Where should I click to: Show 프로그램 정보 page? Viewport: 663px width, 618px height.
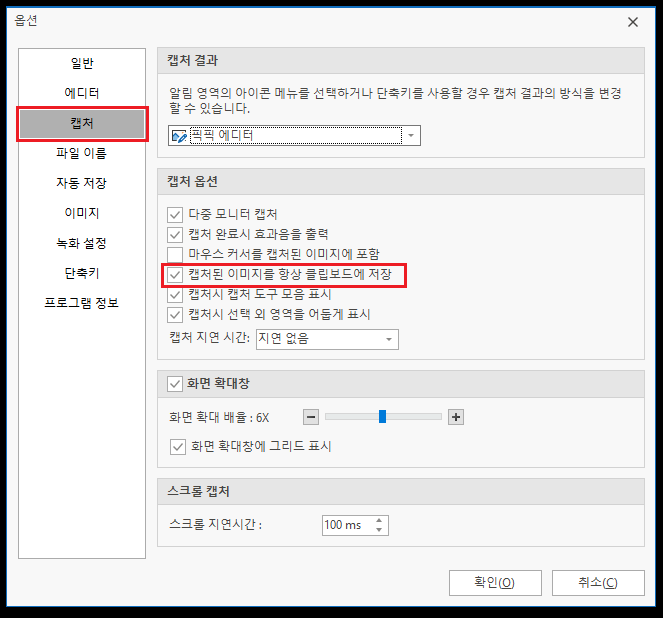(x=82, y=303)
